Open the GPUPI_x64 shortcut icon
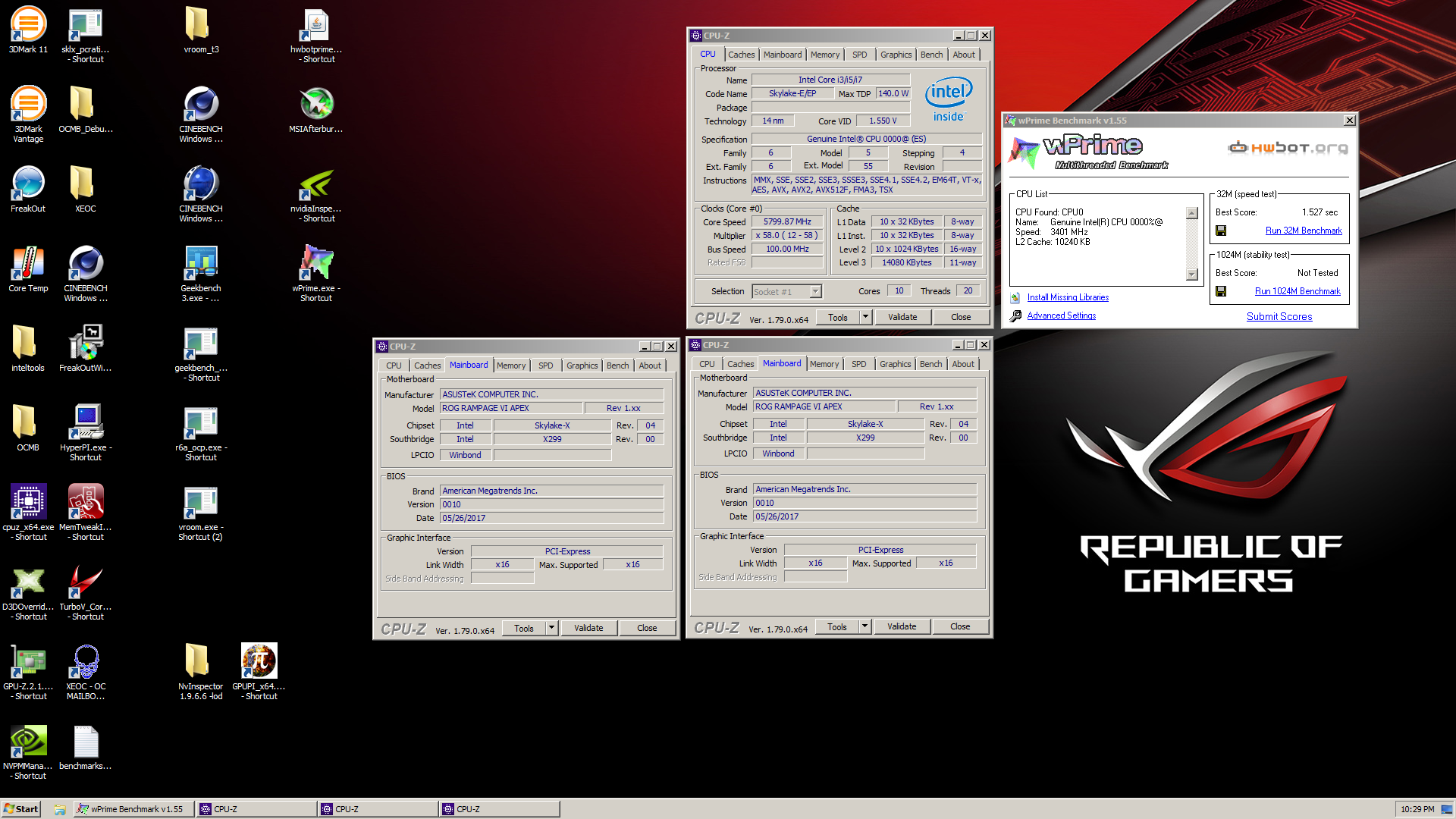 pos(259,661)
